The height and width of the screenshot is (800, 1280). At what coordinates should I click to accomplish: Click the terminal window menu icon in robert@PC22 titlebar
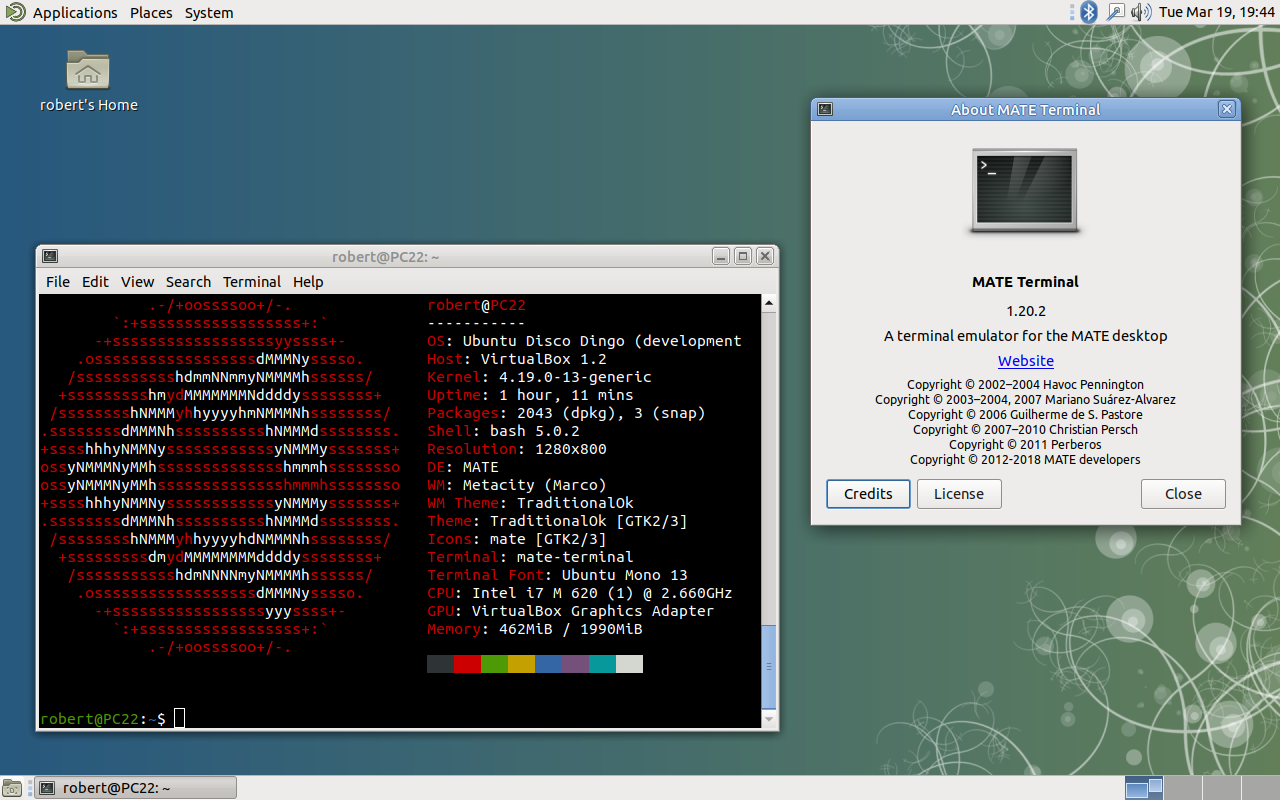click(x=50, y=257)
